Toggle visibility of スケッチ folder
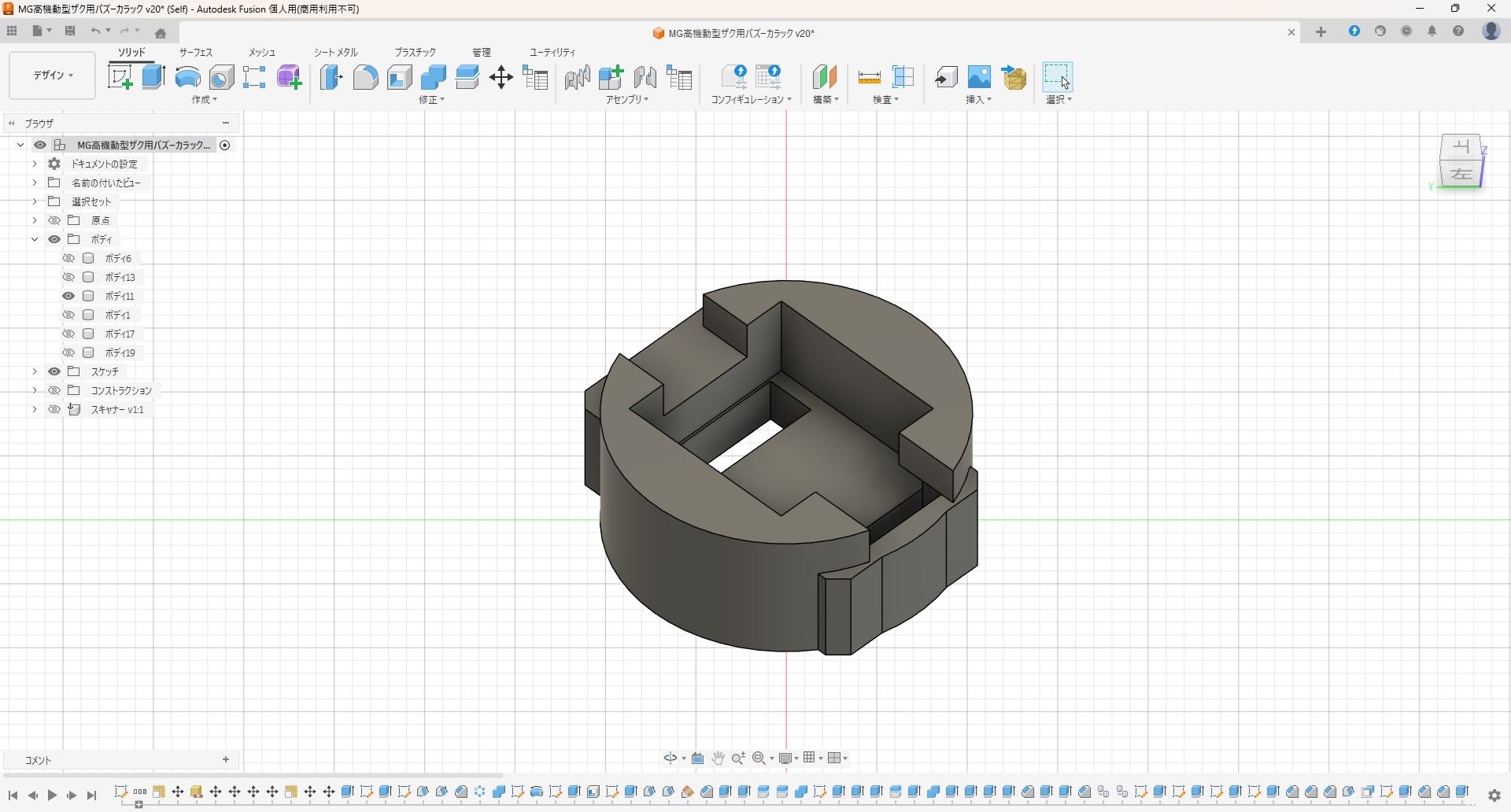Viewport: 1511px width, 812px height. click(x=54, y=371)
